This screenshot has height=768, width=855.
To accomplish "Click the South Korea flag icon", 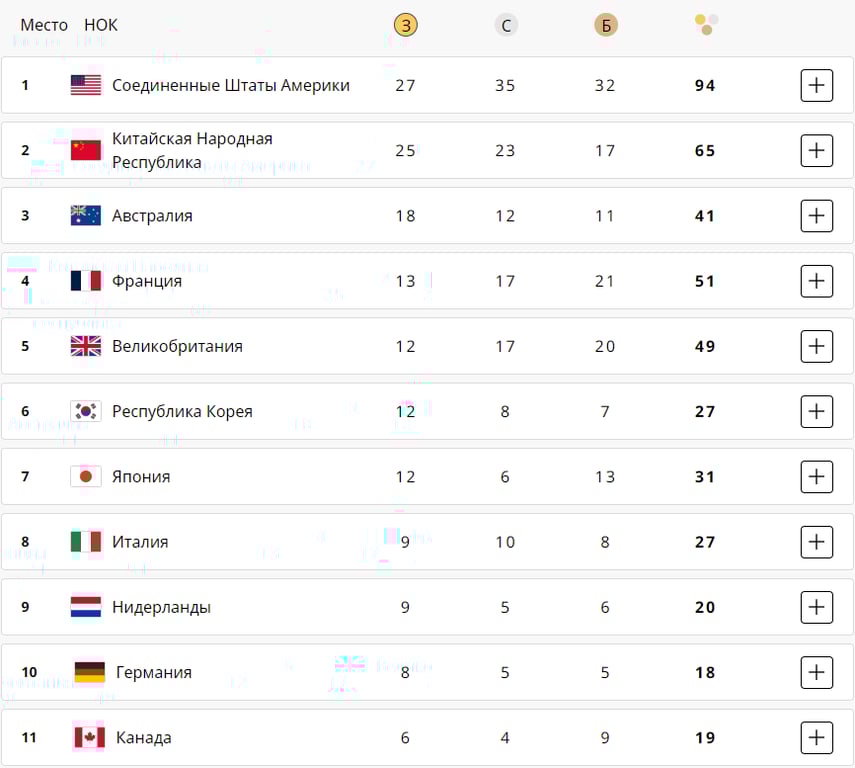I will (x=86, y=411).
